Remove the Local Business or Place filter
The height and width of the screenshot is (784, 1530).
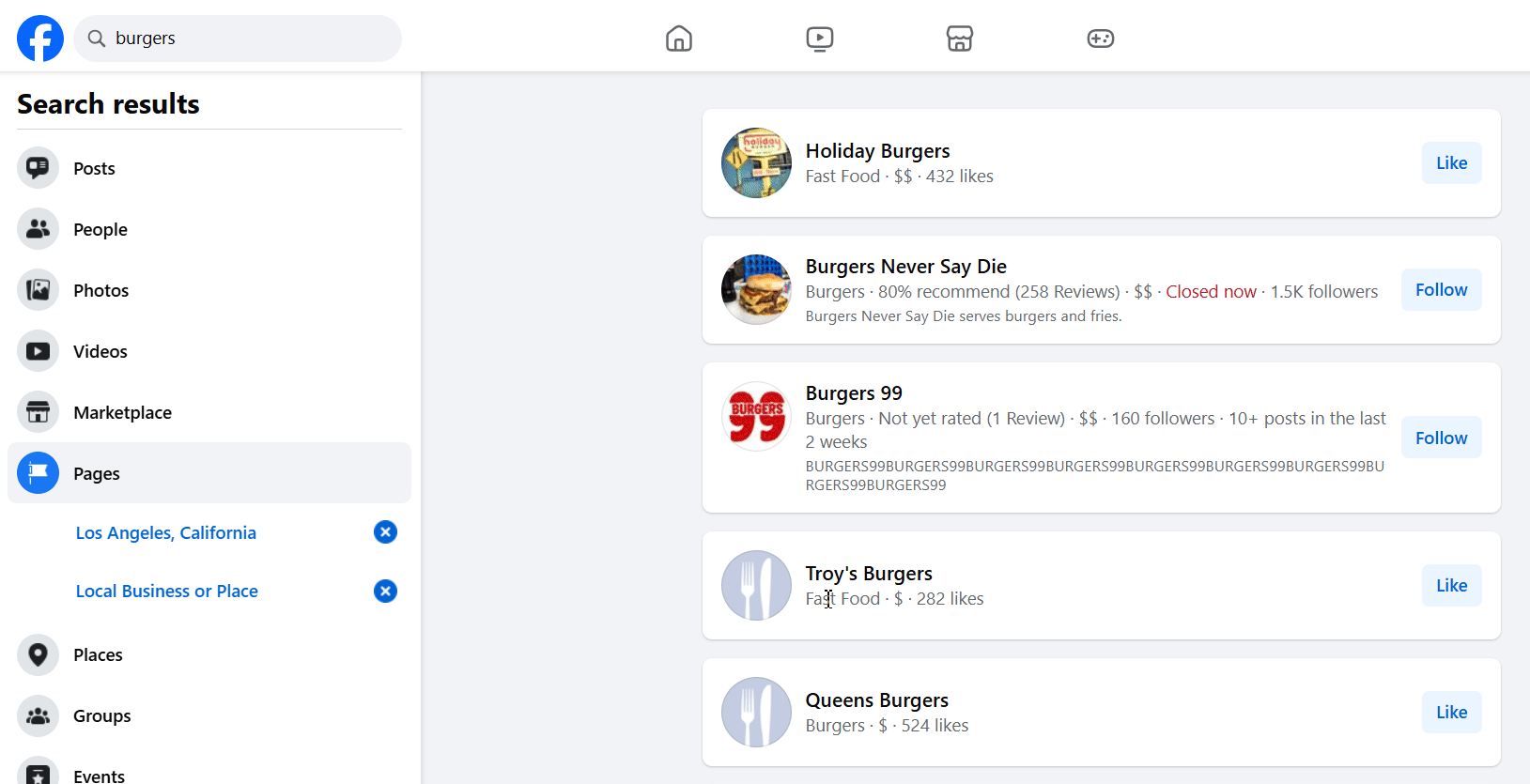(x=385, y=591)
